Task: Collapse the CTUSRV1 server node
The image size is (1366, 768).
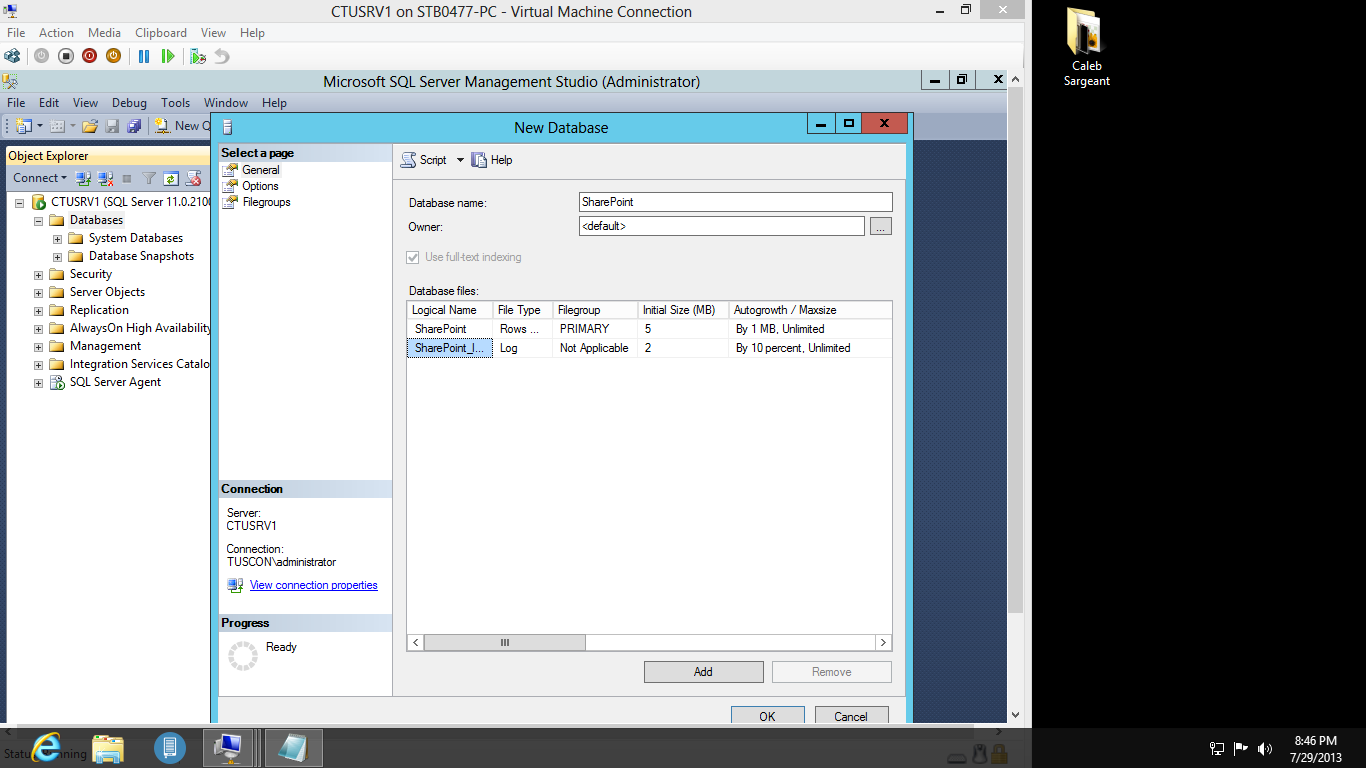Action: click(19, 202)
